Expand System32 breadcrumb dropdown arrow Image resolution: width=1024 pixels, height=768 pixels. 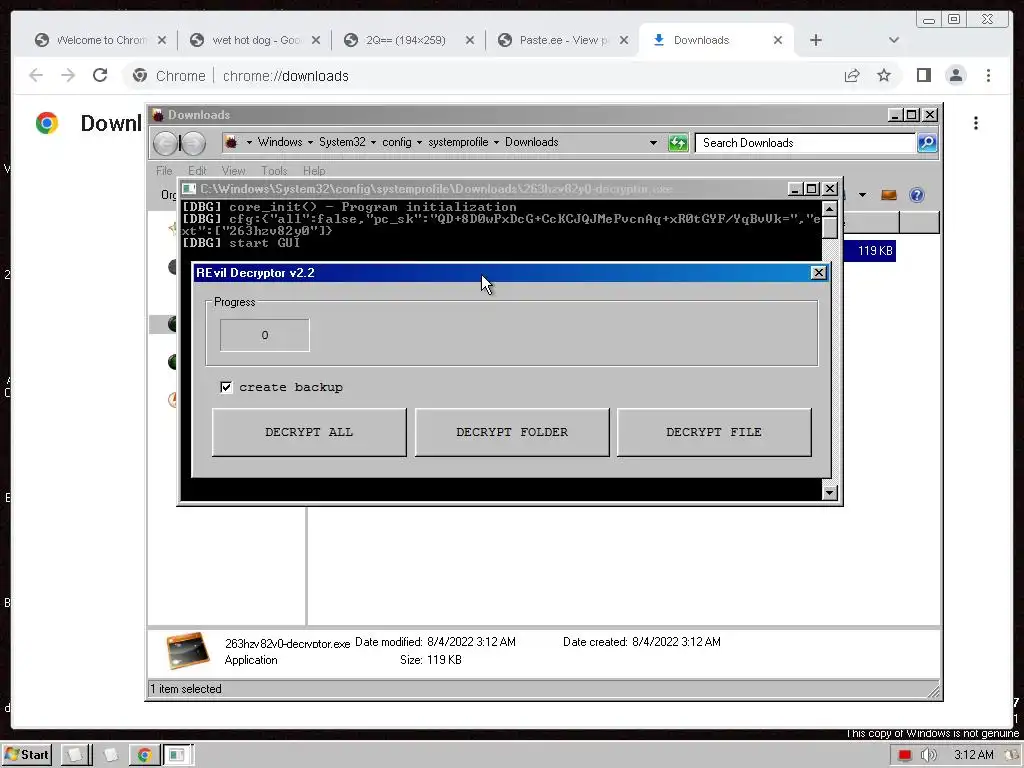pyautogui.click(x=374, y=142)
